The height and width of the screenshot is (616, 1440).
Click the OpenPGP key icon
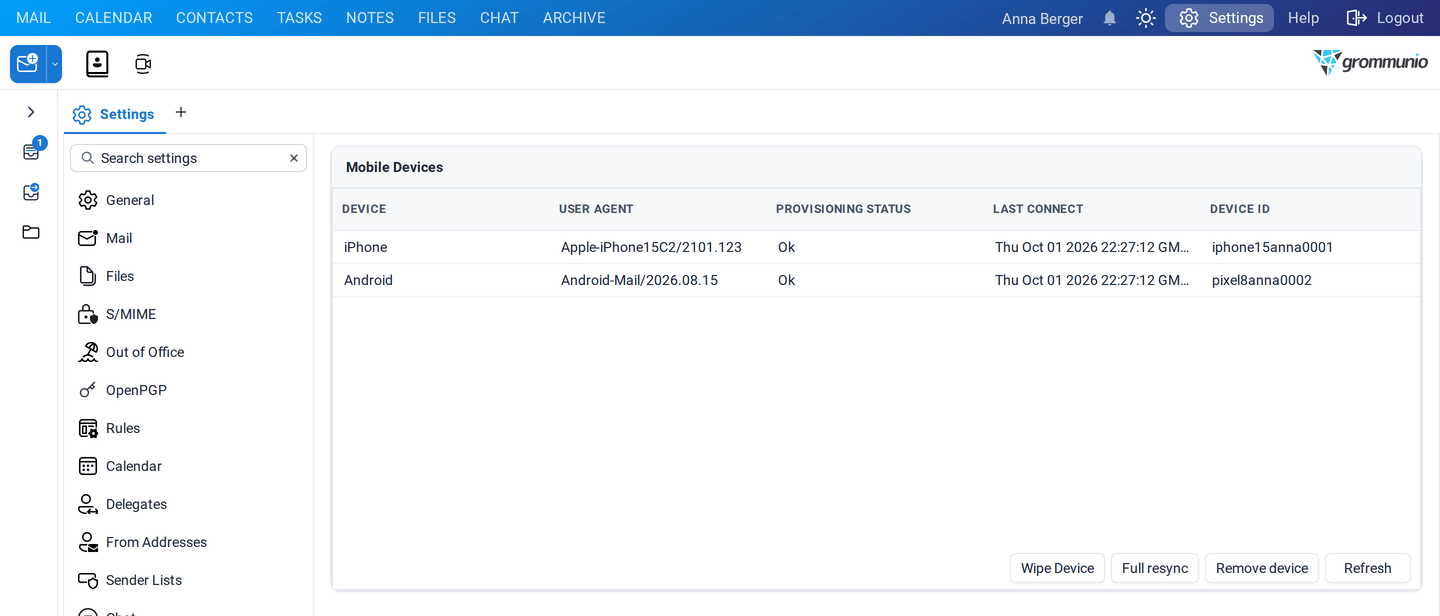pyautogui.click(x=88, y=390)
